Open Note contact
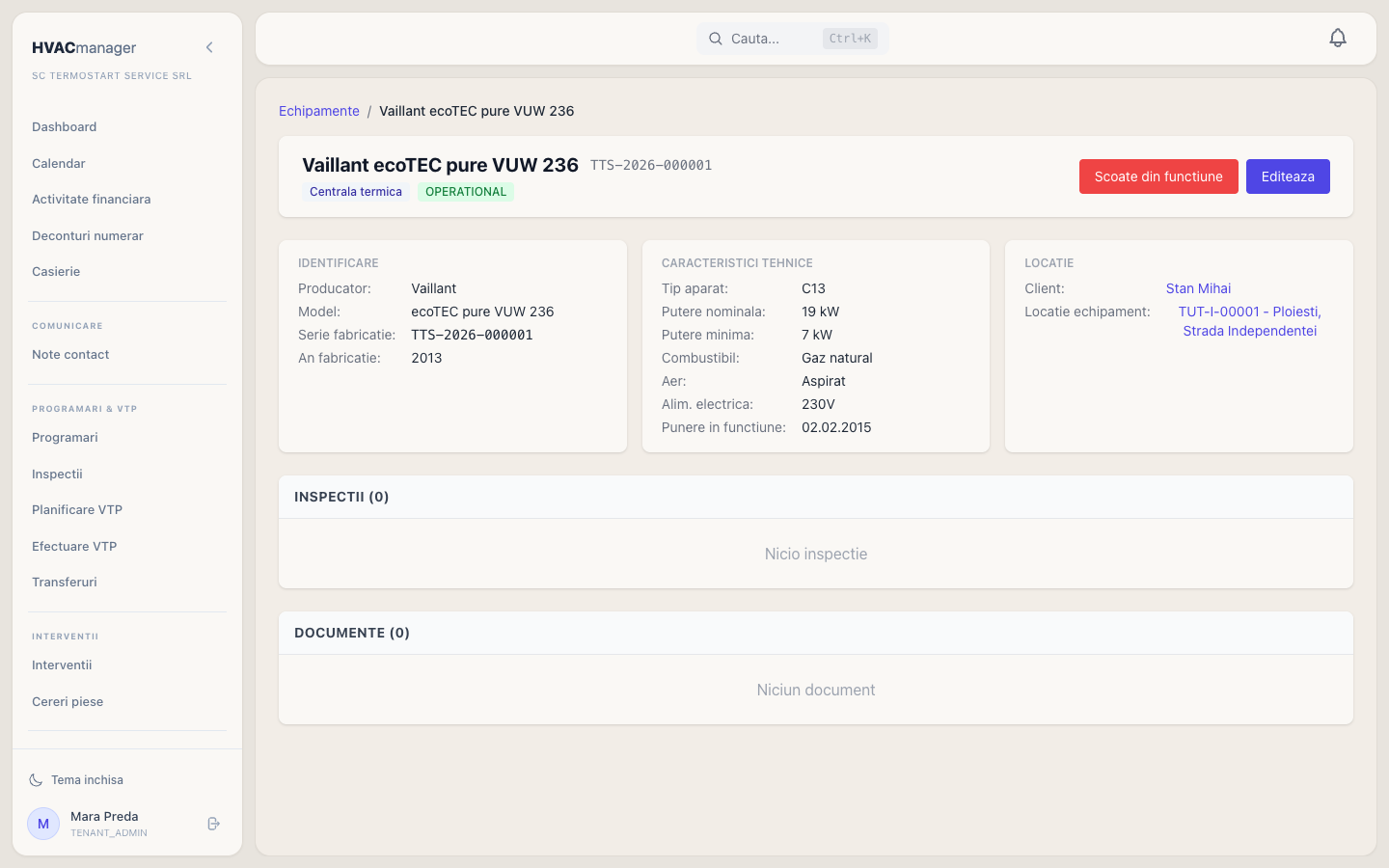Viewport: 1389px width, 868px height. click(x=70, y=355)
